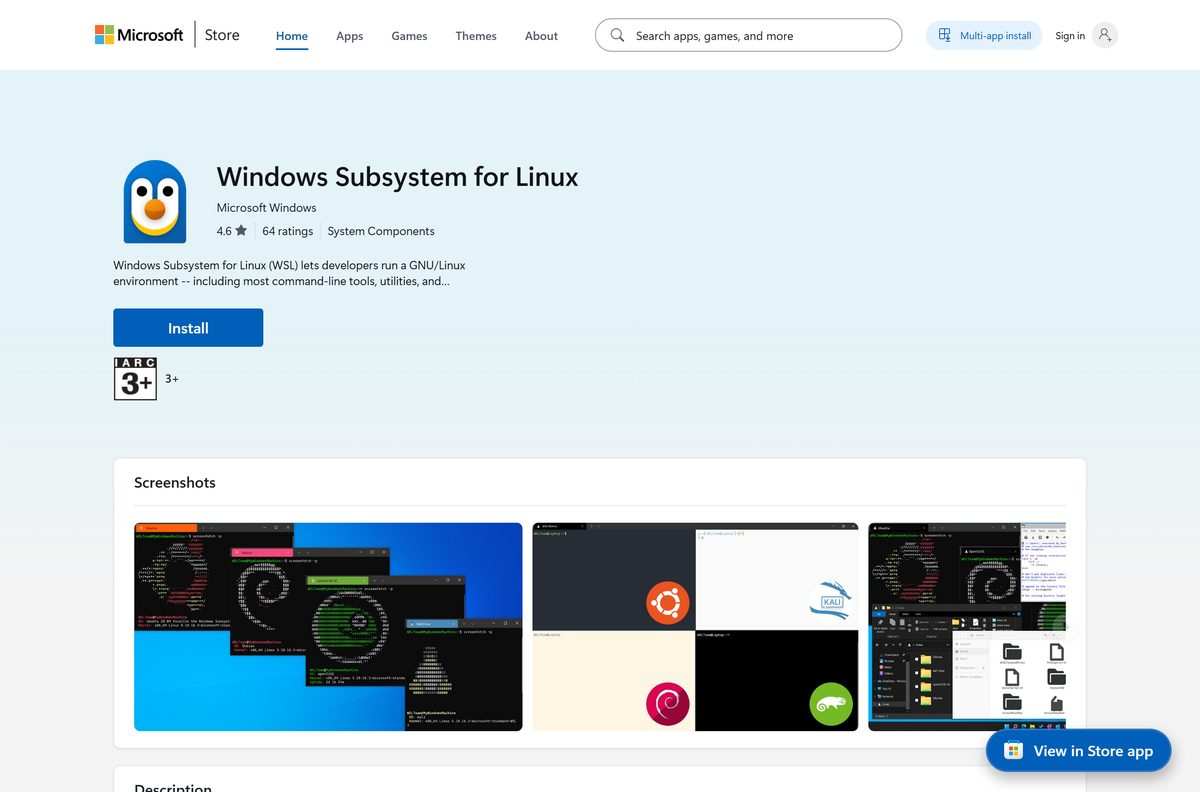1200x792 pixels.
Task: Open the first screenshot with terminal windows
Action: click(x=328, y=627)
